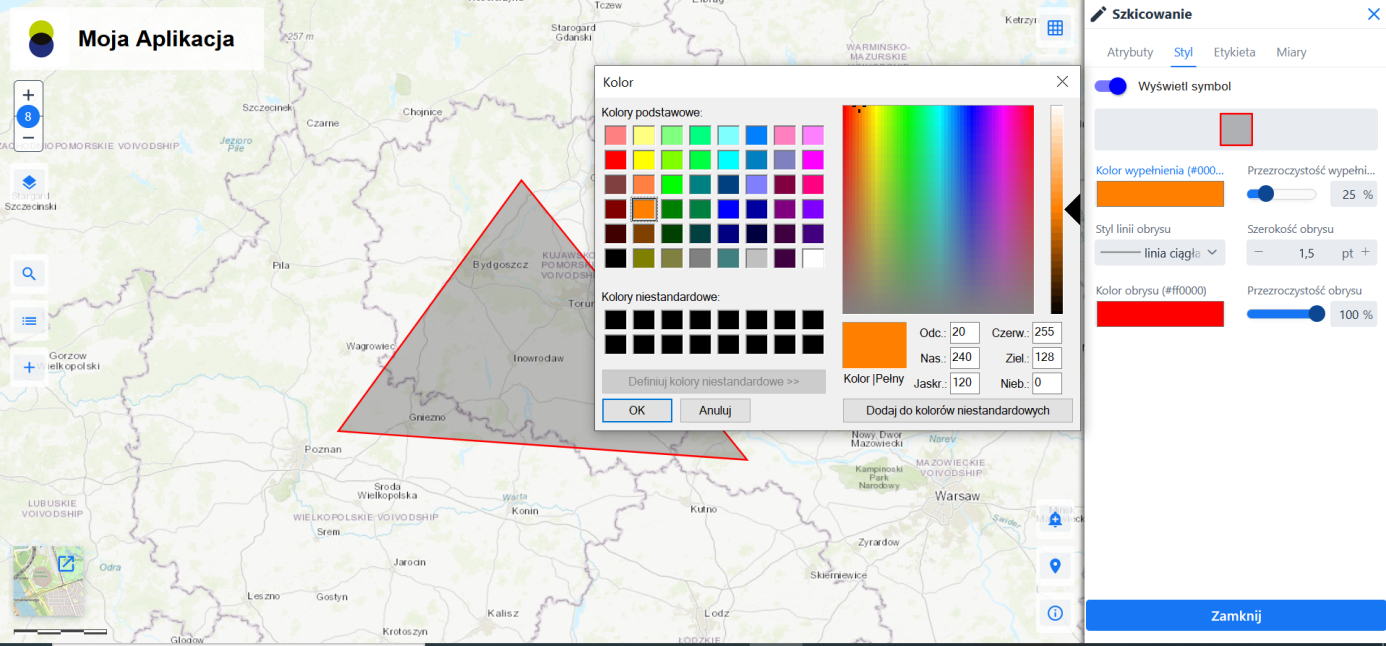Toggle the Wyświetl symbol switch
The height and width of the screenshot is (646, 1386).
[1111, 86]
